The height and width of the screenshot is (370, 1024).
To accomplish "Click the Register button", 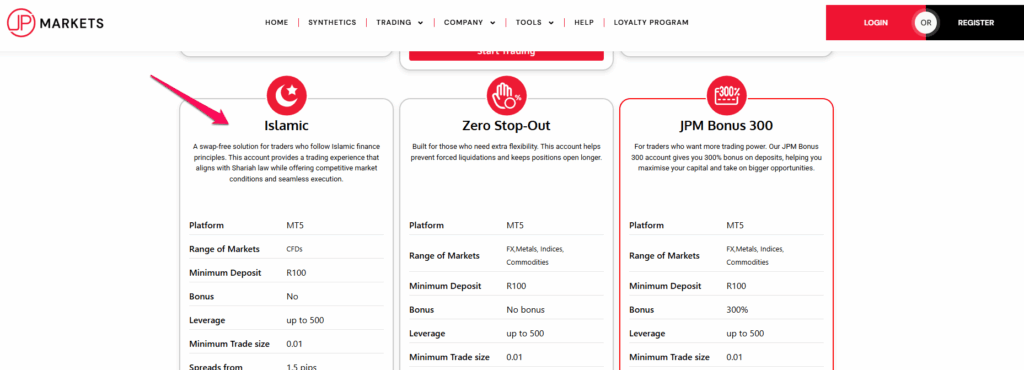I will [x=976, y=23].
